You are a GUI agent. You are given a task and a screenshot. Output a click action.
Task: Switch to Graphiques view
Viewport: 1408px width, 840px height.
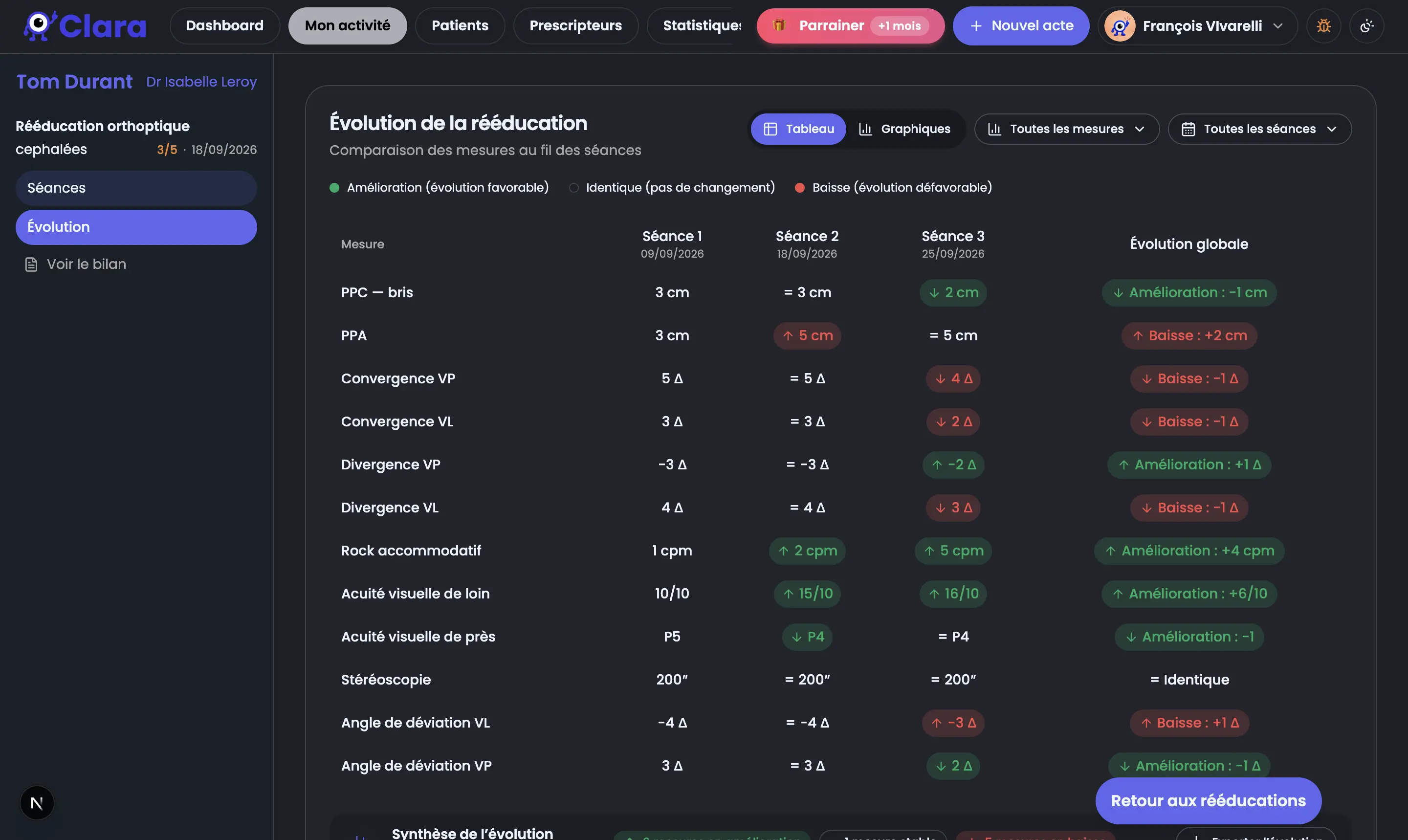pyautogui.click(x=904, y=129)
